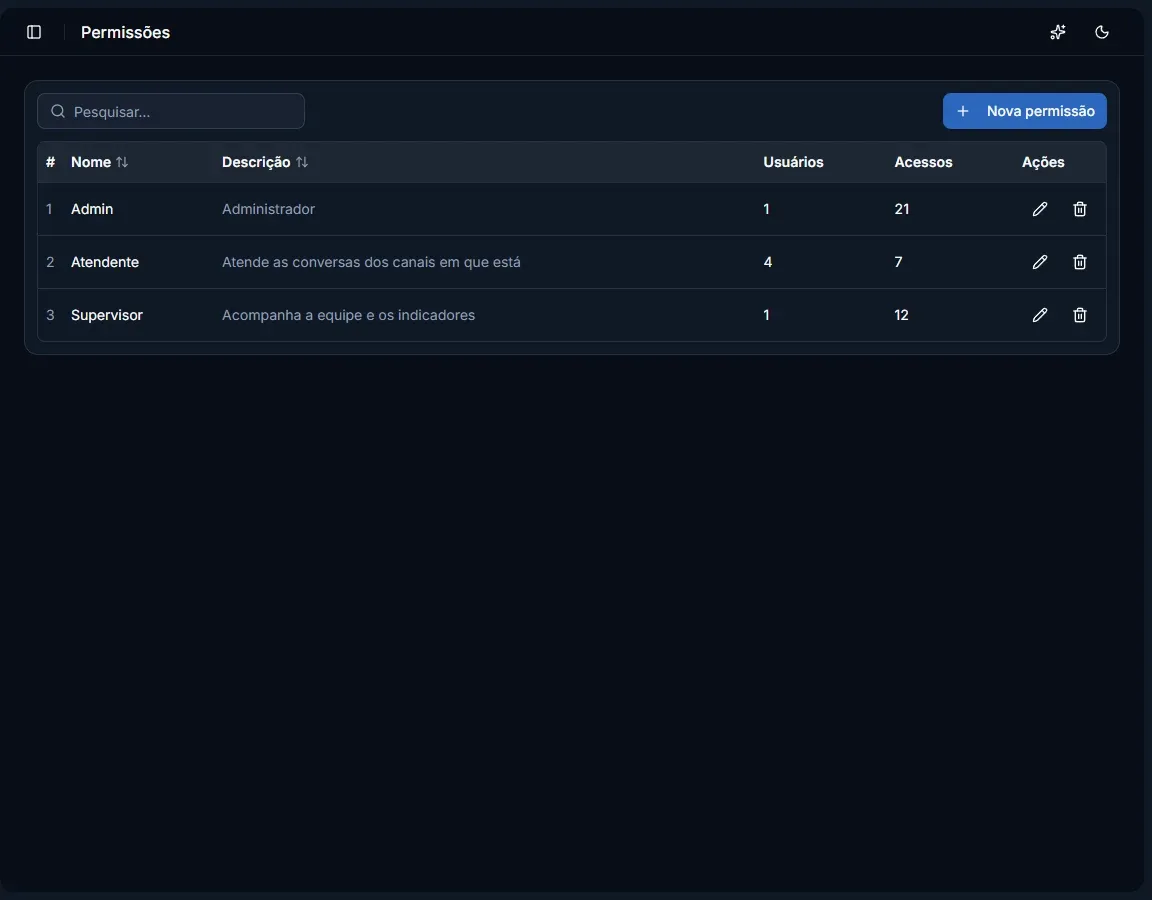Click the magnifier icon in search box
This screenshot has width=1152, height=900.
pos(58,112)
